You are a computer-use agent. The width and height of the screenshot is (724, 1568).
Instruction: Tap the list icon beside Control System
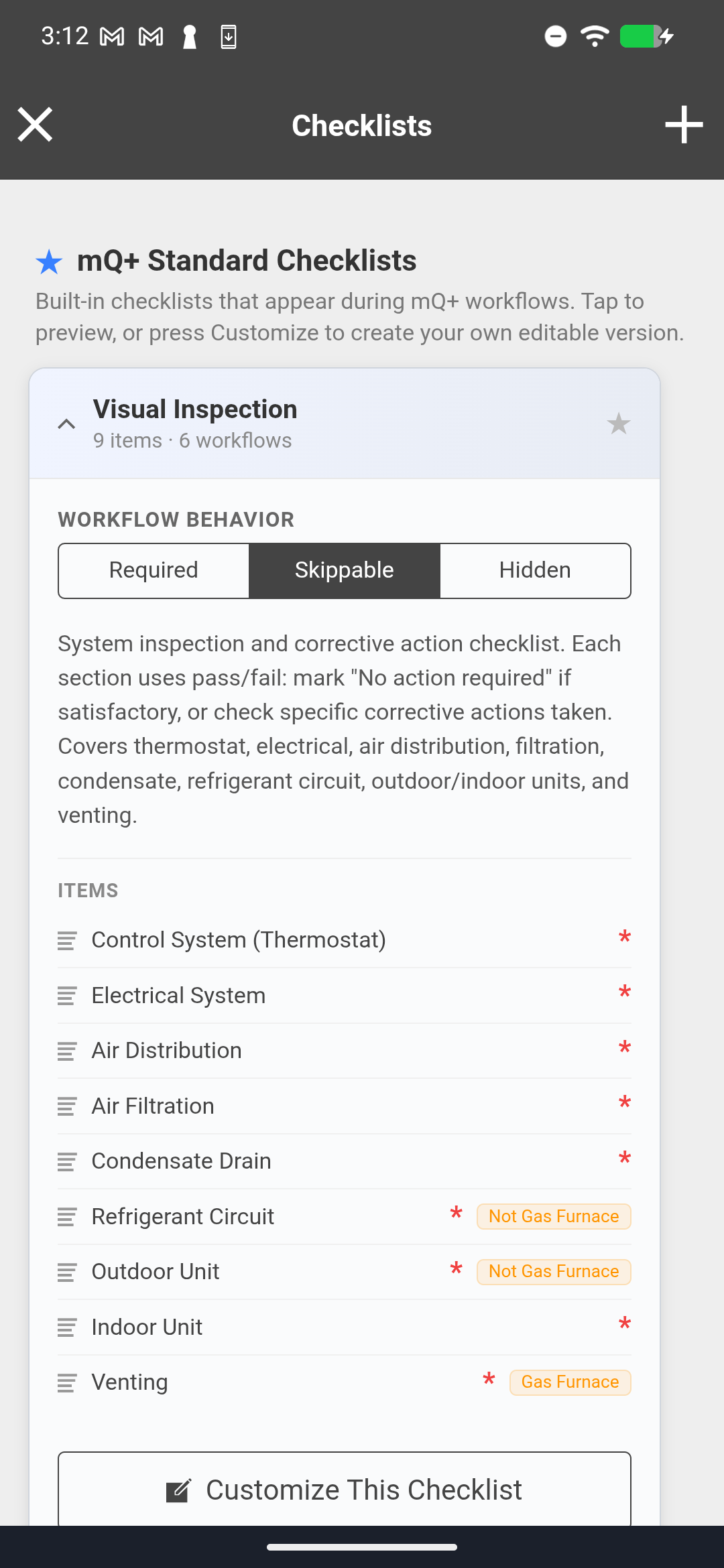point(67,940)
